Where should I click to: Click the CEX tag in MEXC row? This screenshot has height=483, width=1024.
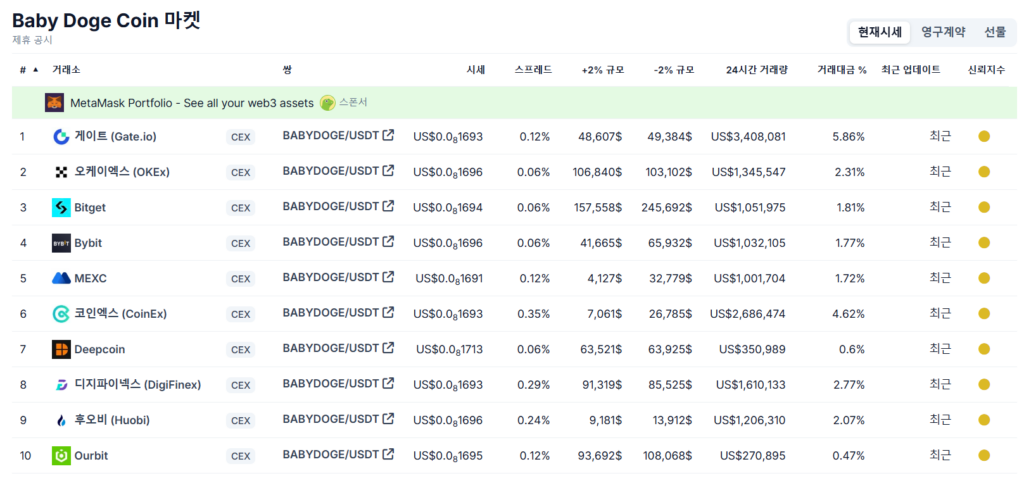coord(241,279)
